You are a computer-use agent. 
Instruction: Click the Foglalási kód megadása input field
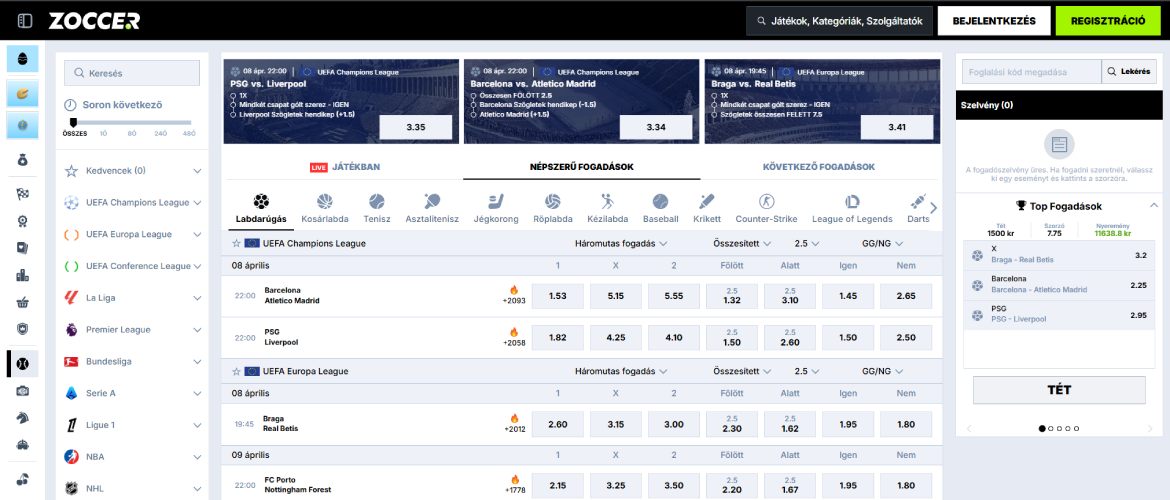point(1031,72)
